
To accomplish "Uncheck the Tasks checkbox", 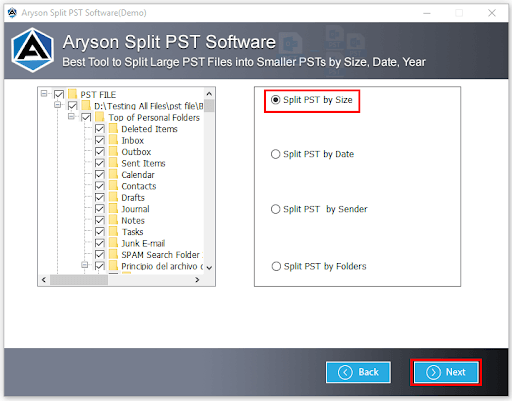I will [x=100, y=232].
